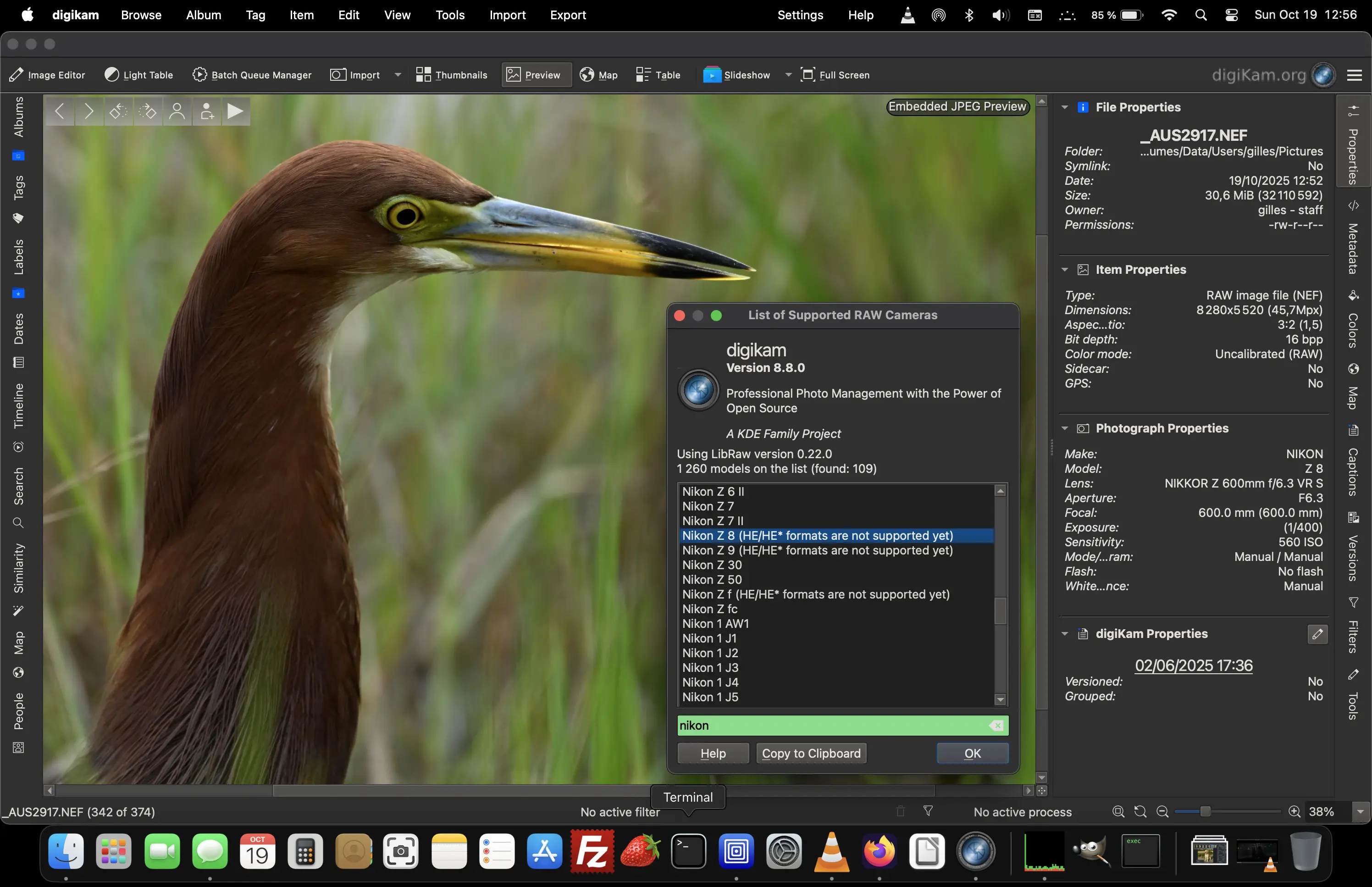Screen dimensions: 1372x887
Task: Rotate the image left in preview toolbar
Action: [x=118, y=111]
